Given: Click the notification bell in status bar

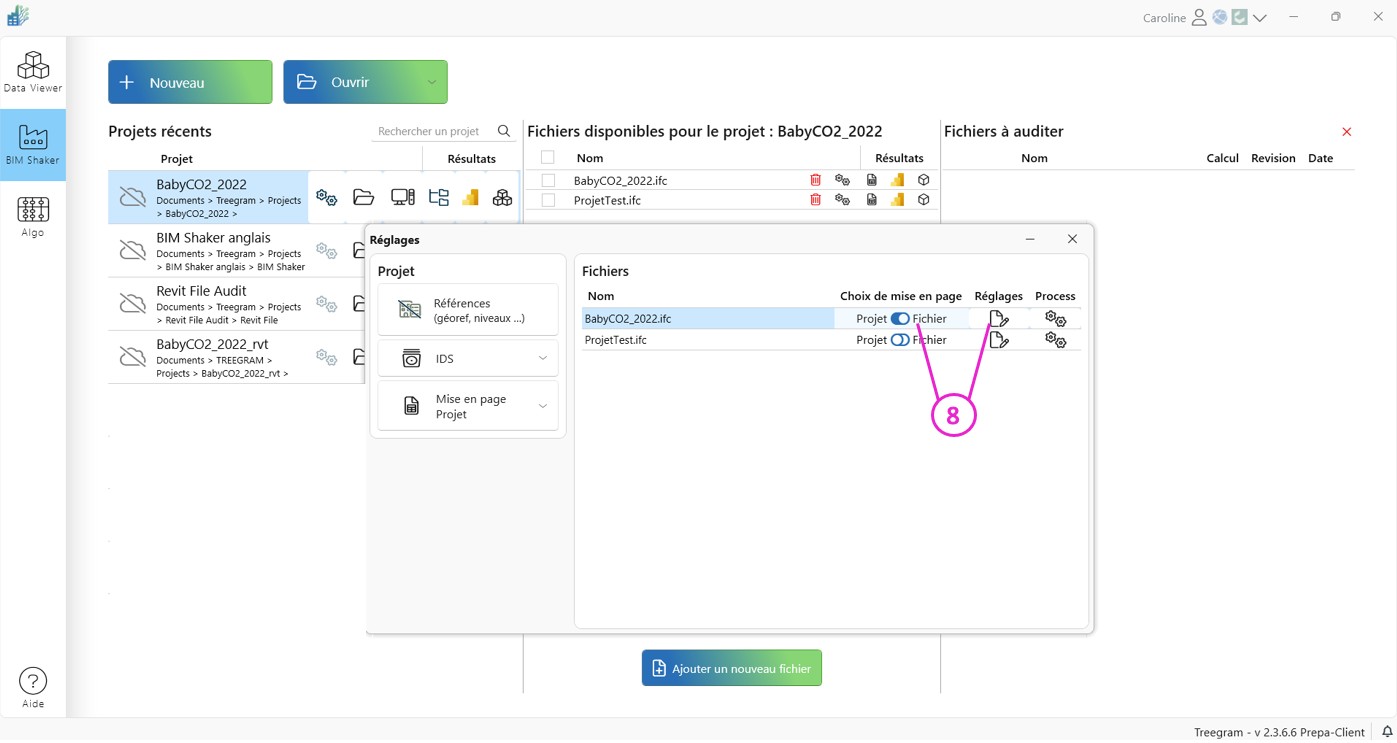Looking at the screenshot, I should (1387, 732).
